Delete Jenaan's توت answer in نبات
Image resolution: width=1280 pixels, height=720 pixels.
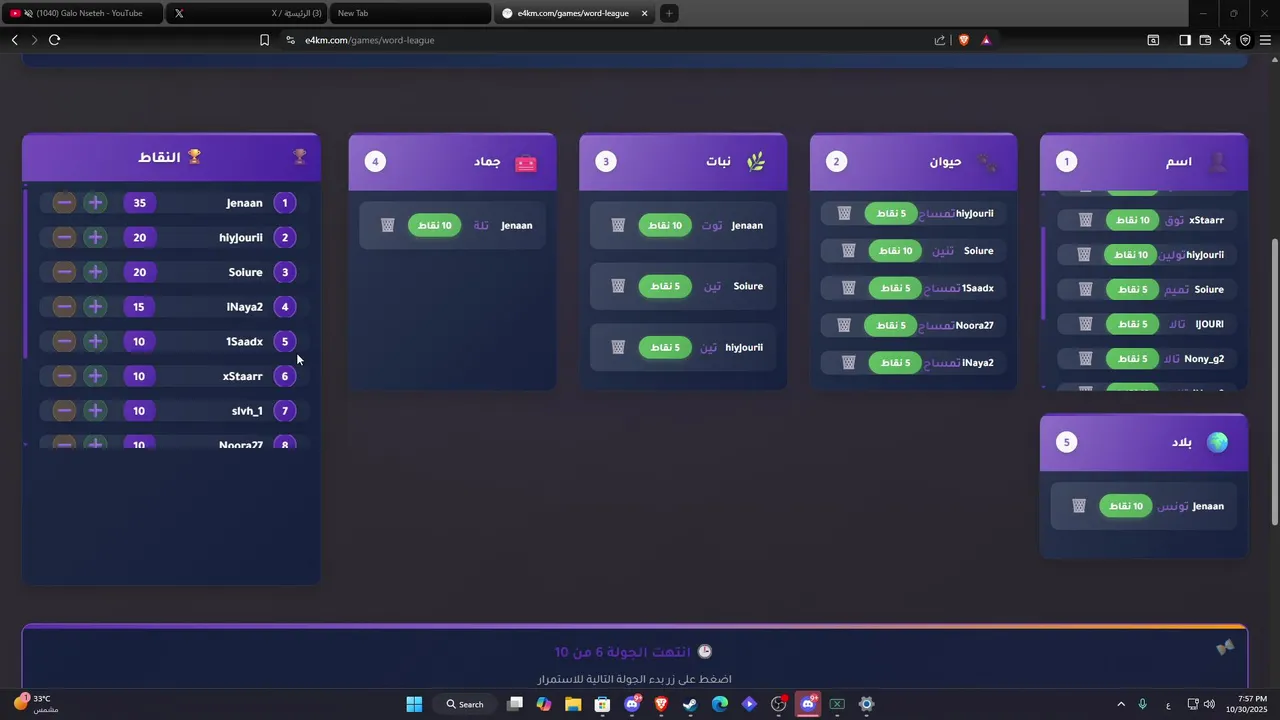(618, 225)
